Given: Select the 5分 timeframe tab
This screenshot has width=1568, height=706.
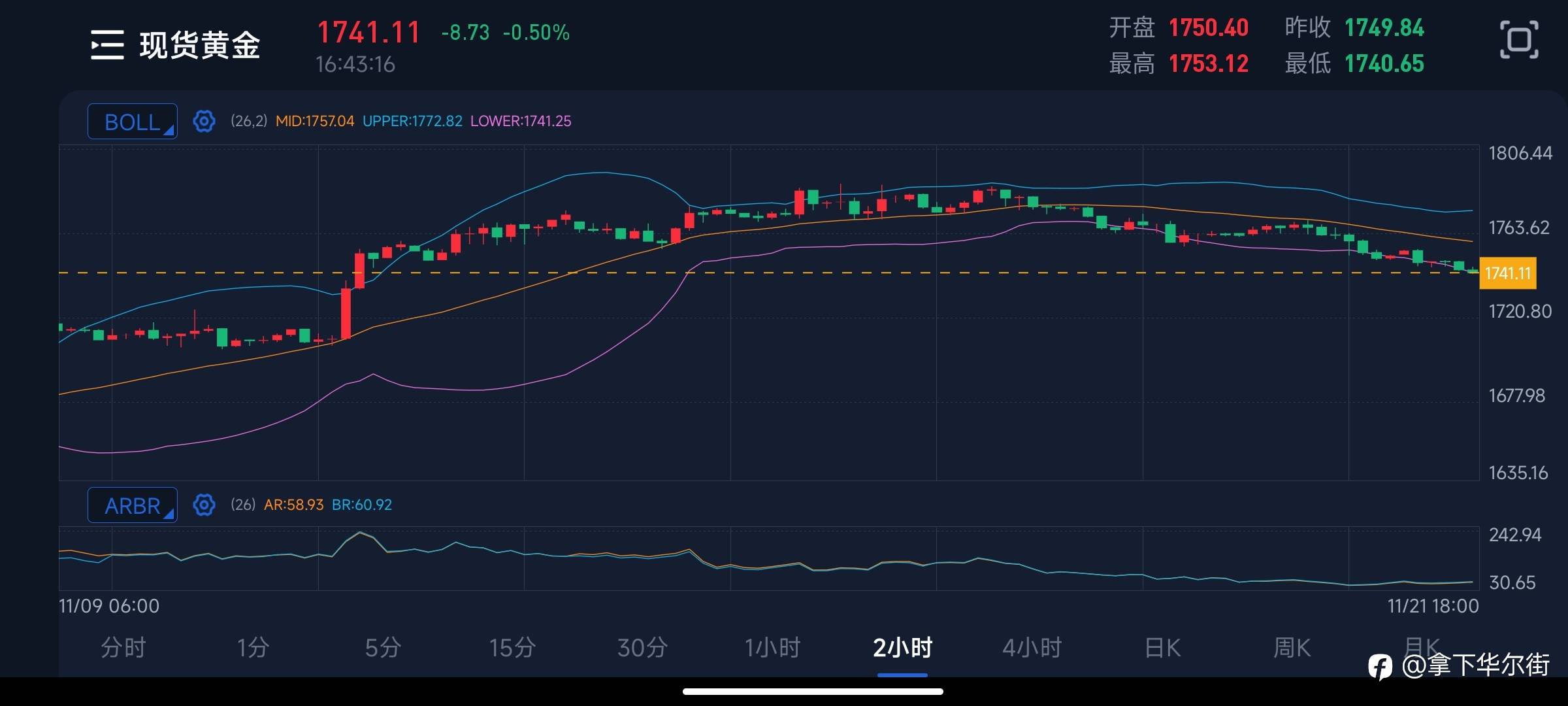Looking at the screenshot, I should [383, 648].
